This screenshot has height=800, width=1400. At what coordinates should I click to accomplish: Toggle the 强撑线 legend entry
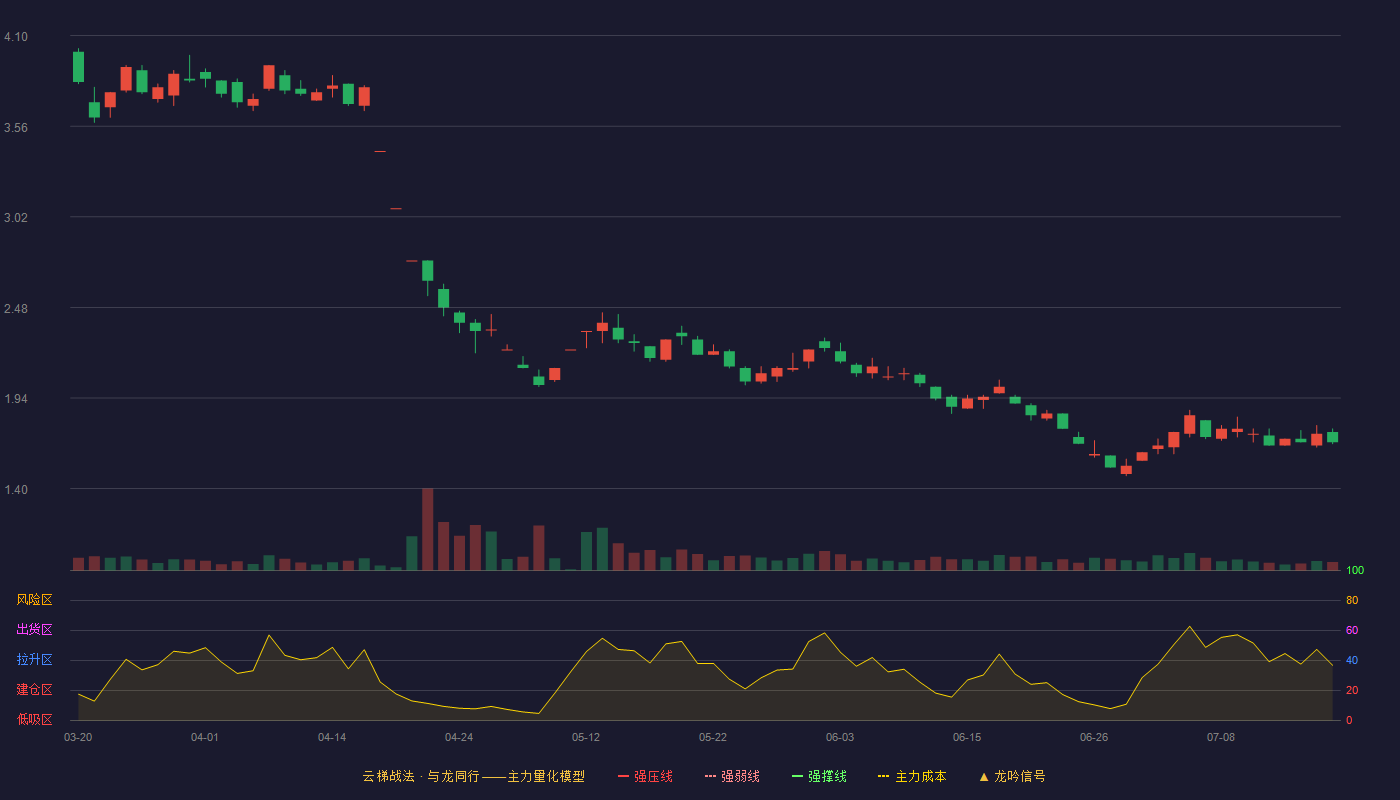[x=819, y=776]
